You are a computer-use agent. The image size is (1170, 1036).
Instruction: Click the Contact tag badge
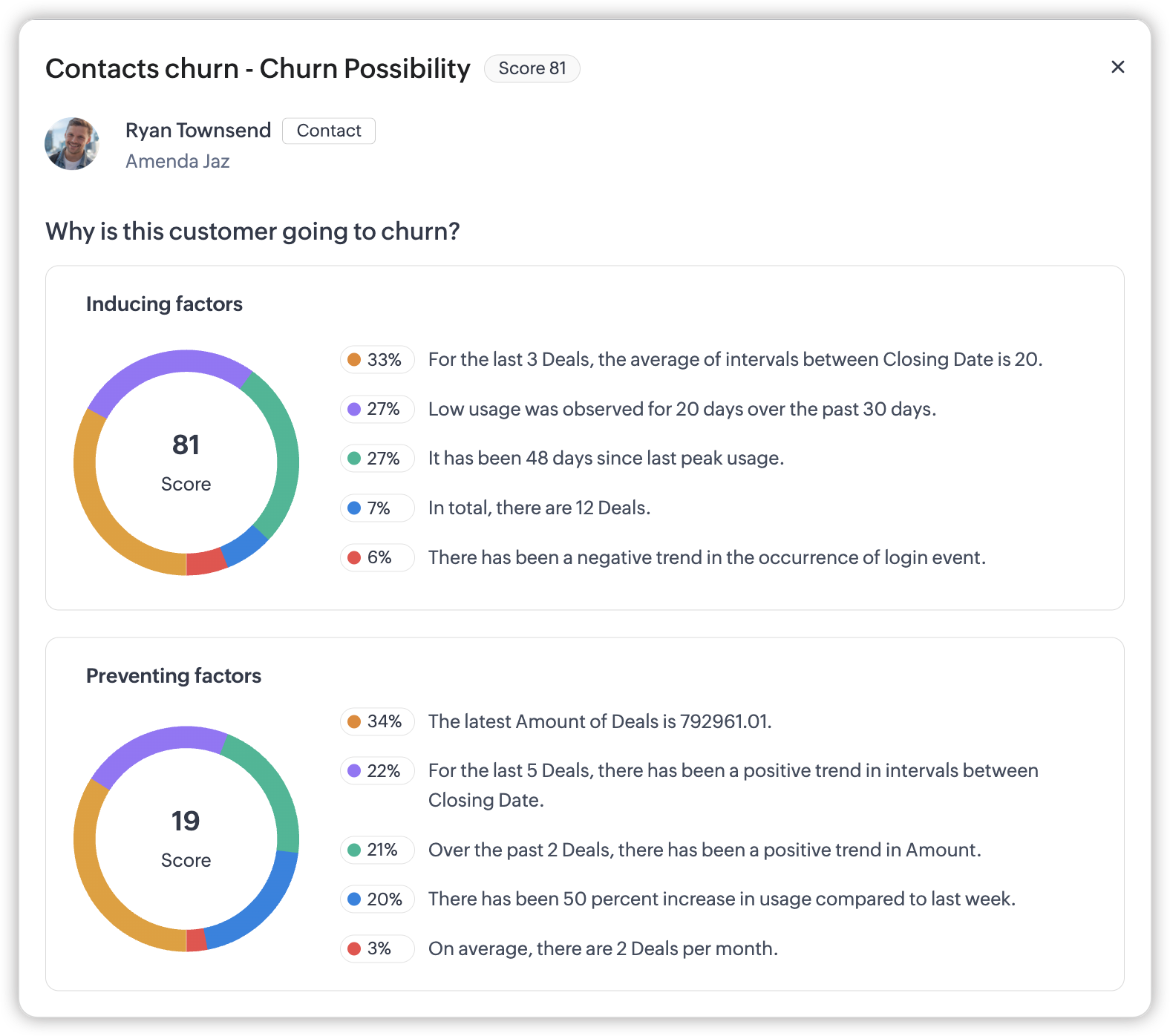click(329, 131)
